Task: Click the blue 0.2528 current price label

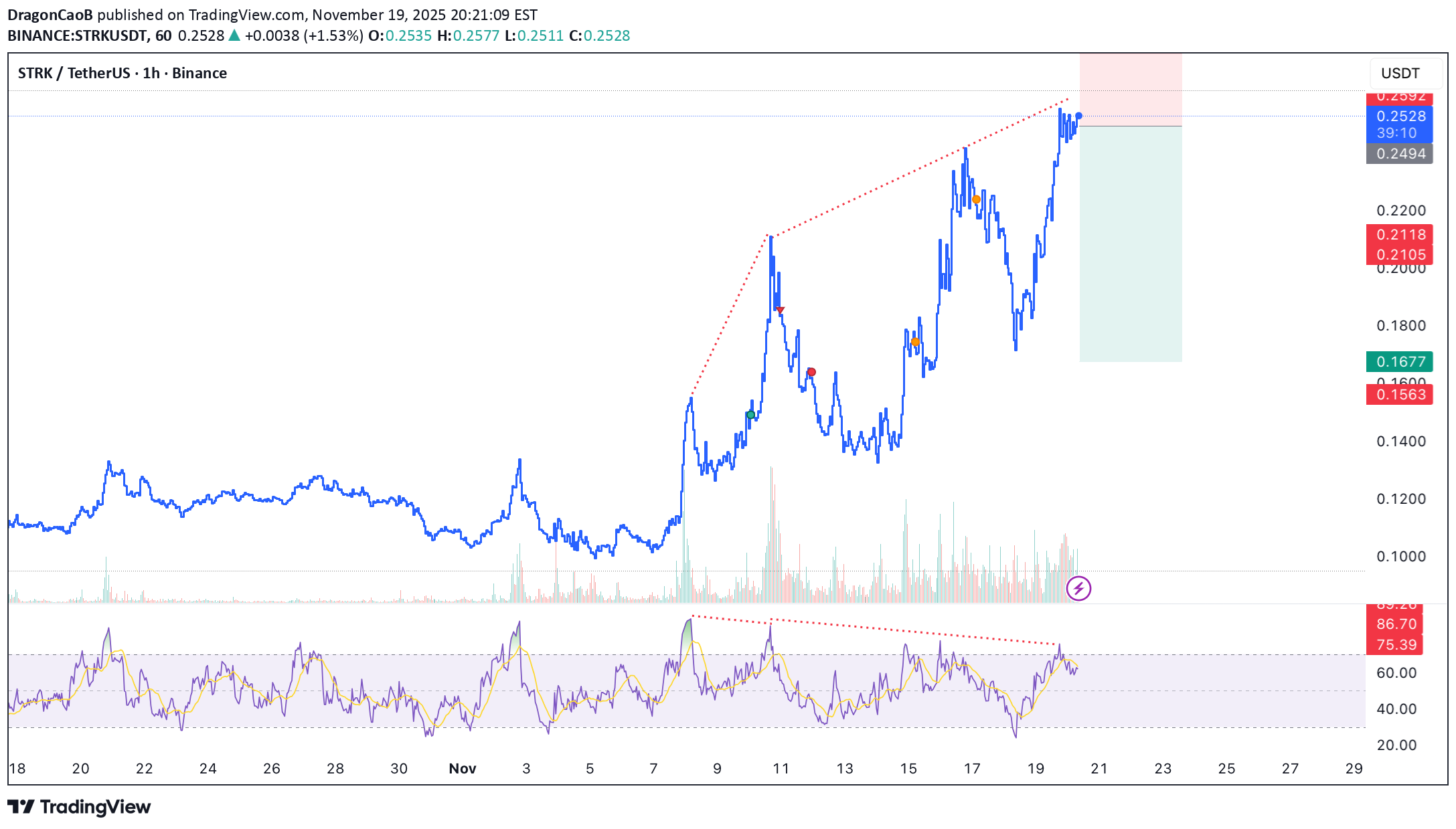Action: click(x=1399, y=116)
